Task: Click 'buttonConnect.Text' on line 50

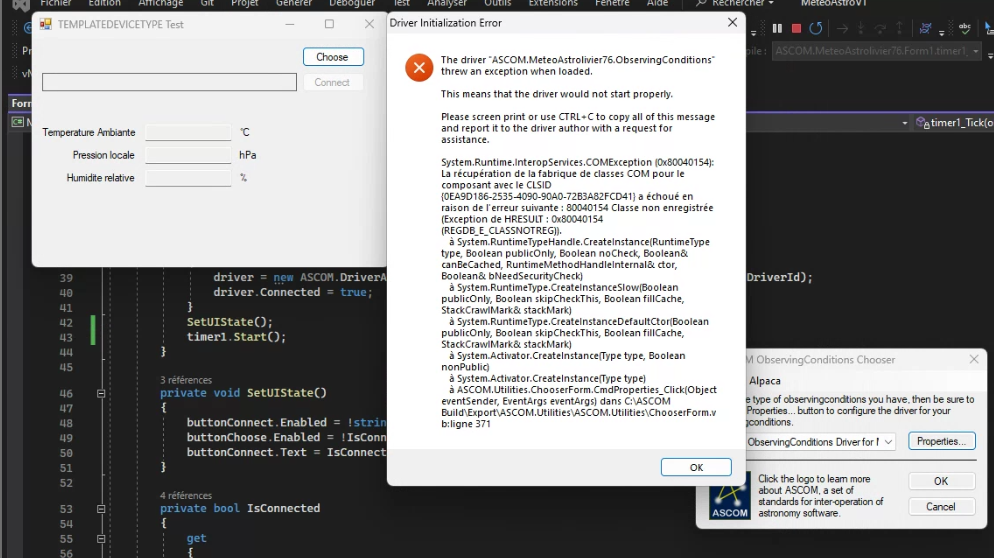Action: (x=247, y=453)
